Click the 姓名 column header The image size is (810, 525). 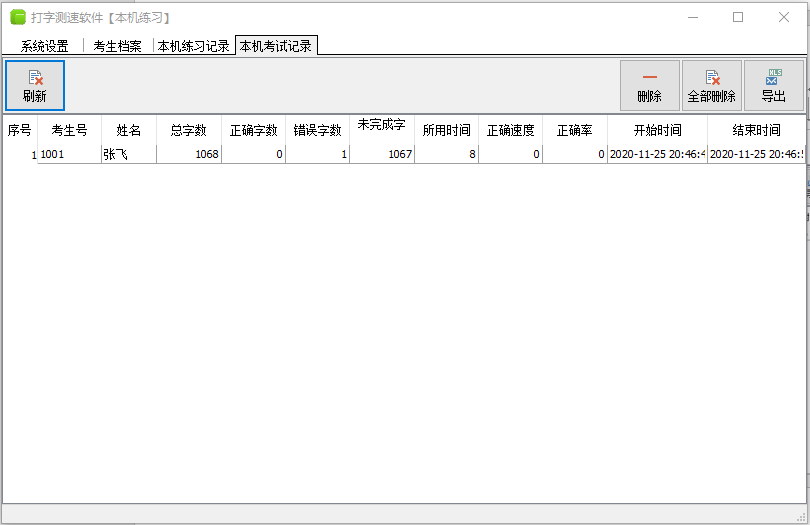[128, 130]
